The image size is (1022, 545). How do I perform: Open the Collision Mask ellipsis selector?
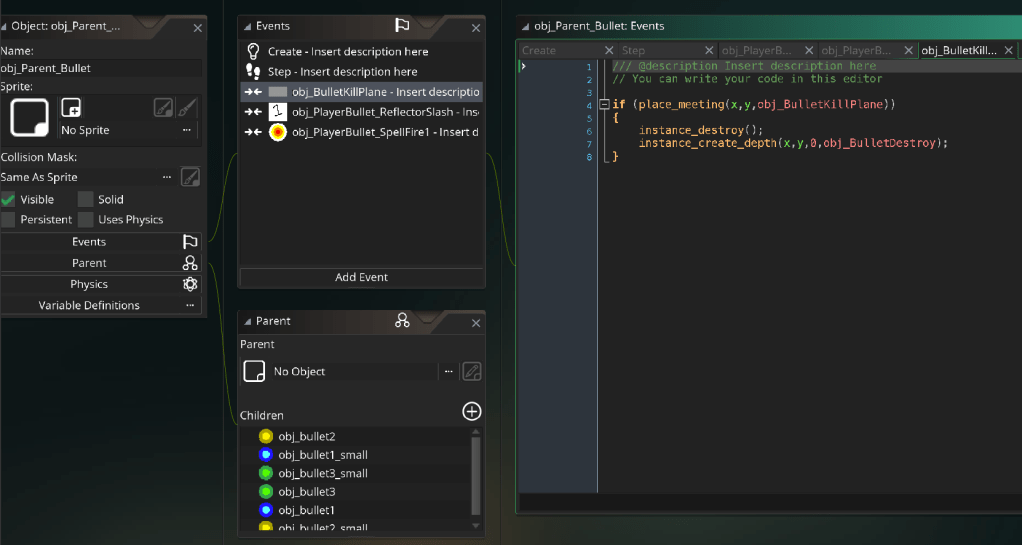[167, 177]
